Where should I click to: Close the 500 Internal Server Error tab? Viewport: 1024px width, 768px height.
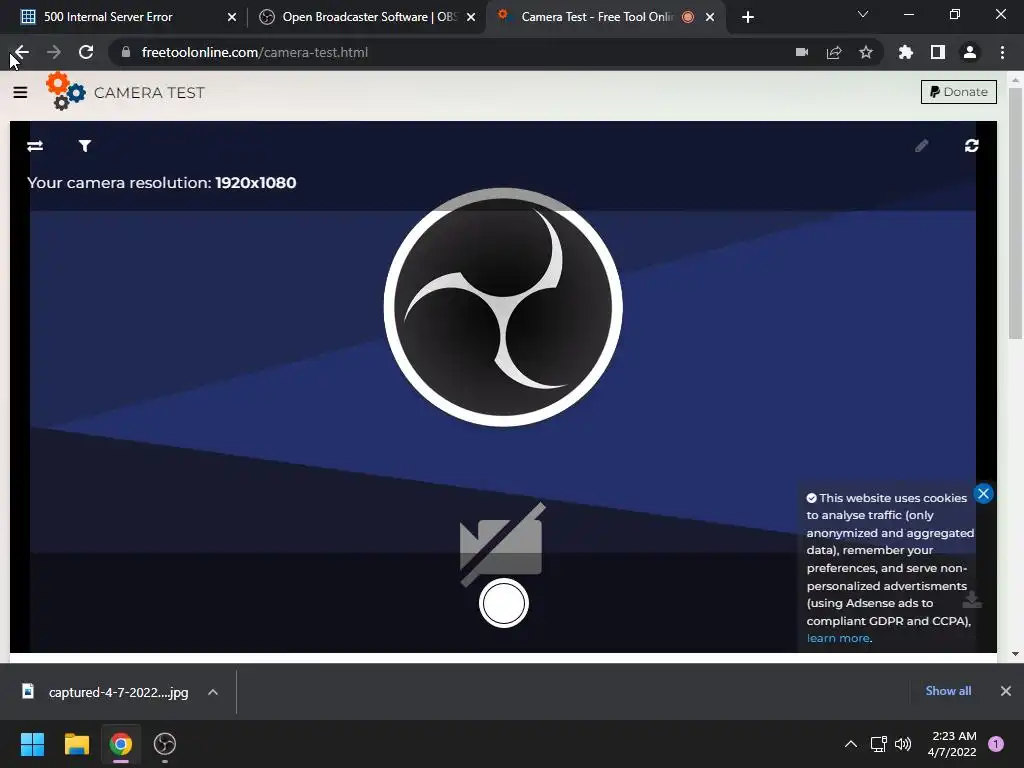[231, 17]
